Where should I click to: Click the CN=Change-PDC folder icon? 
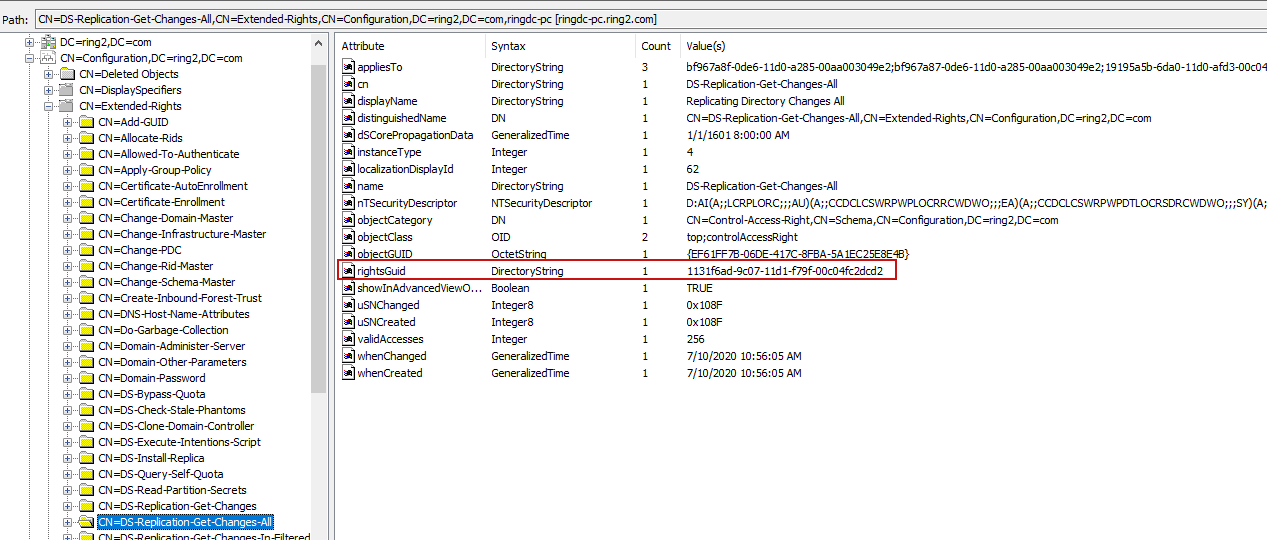coord(86,250)
